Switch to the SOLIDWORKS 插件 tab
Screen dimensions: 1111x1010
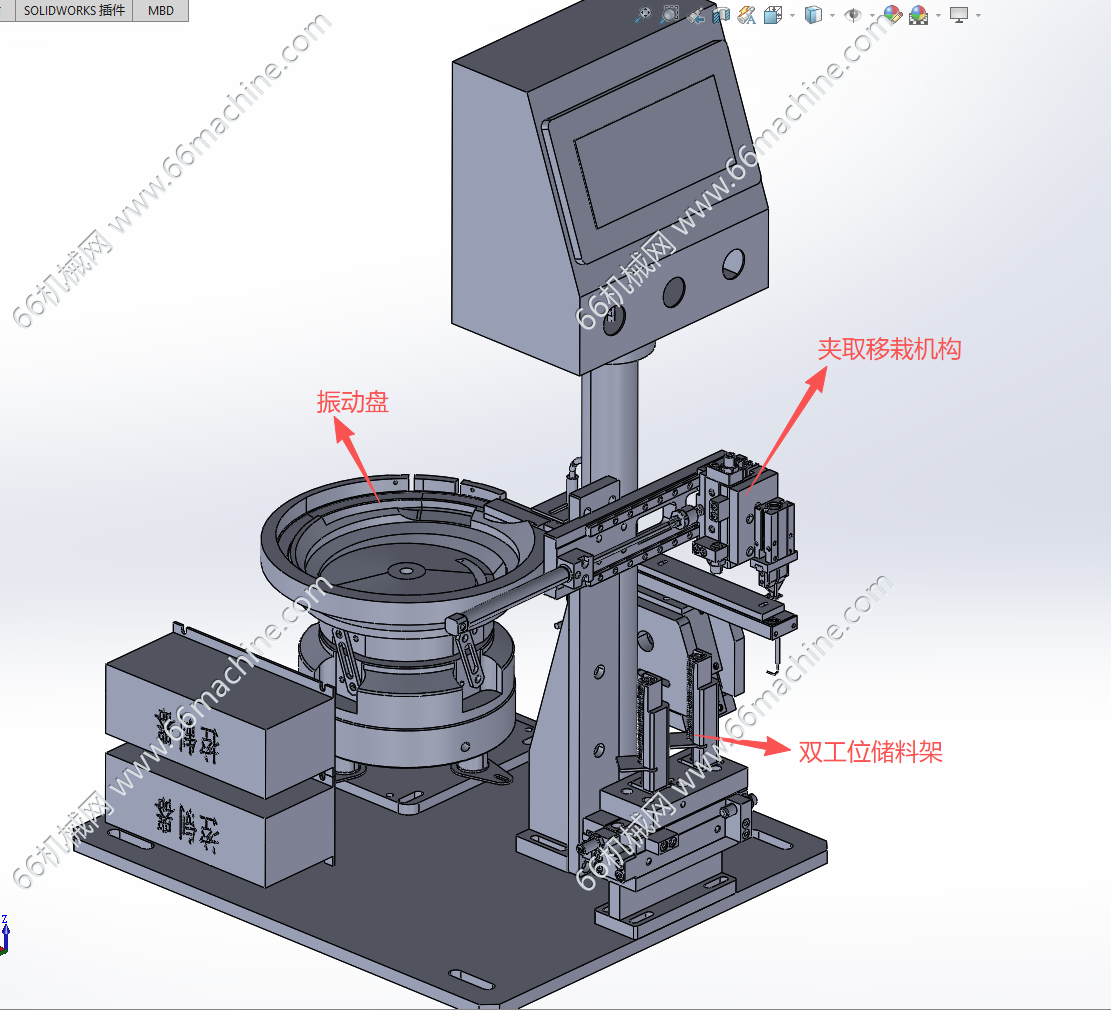75,11
